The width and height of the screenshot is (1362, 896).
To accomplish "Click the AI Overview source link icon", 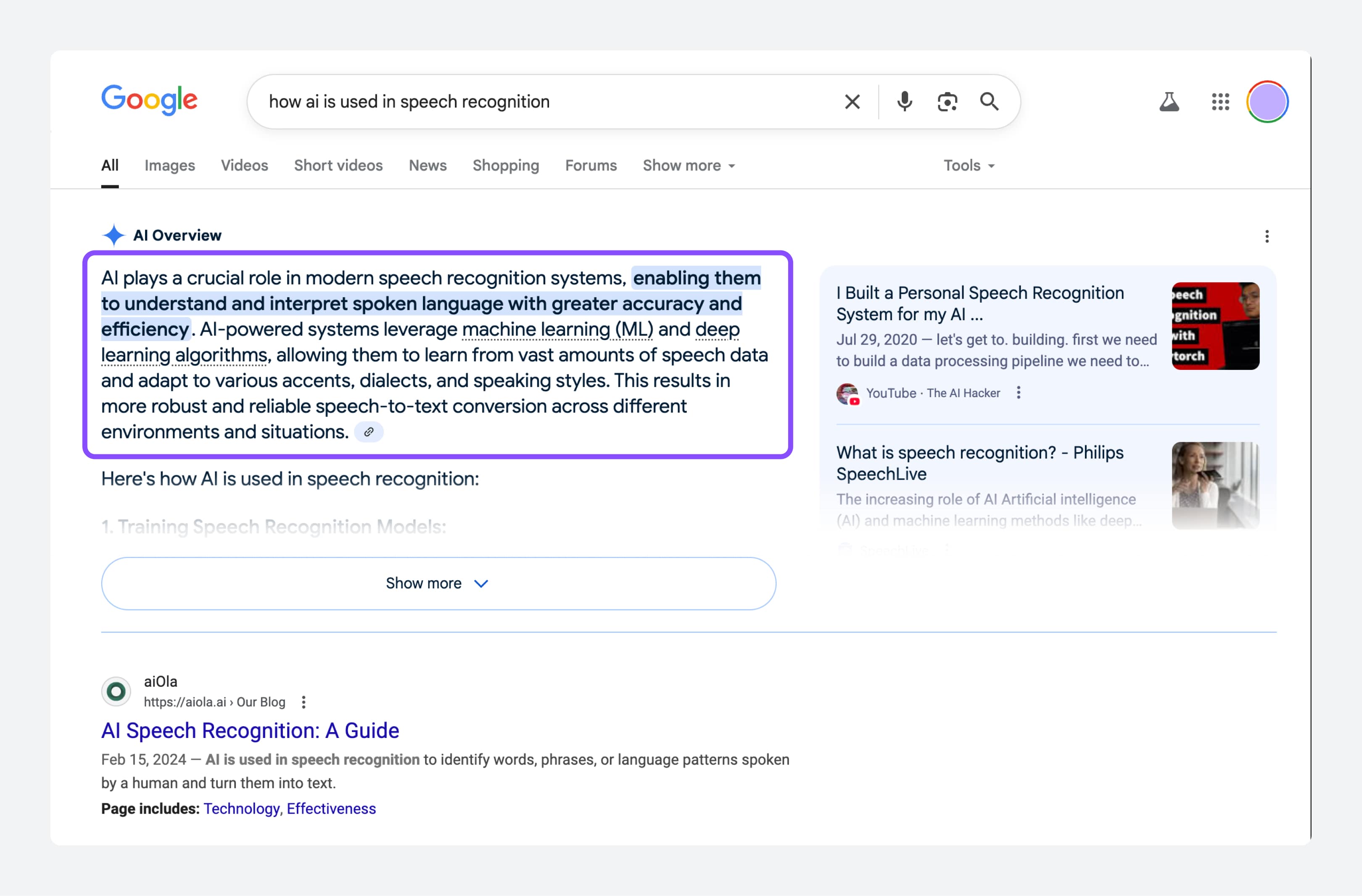I will pos(369,432).
